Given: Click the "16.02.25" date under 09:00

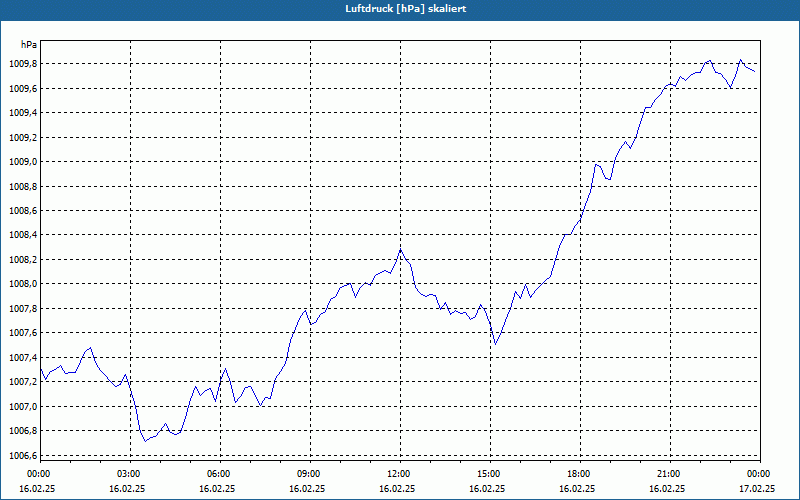Looking at the screenshot, I should coord(307,488).
